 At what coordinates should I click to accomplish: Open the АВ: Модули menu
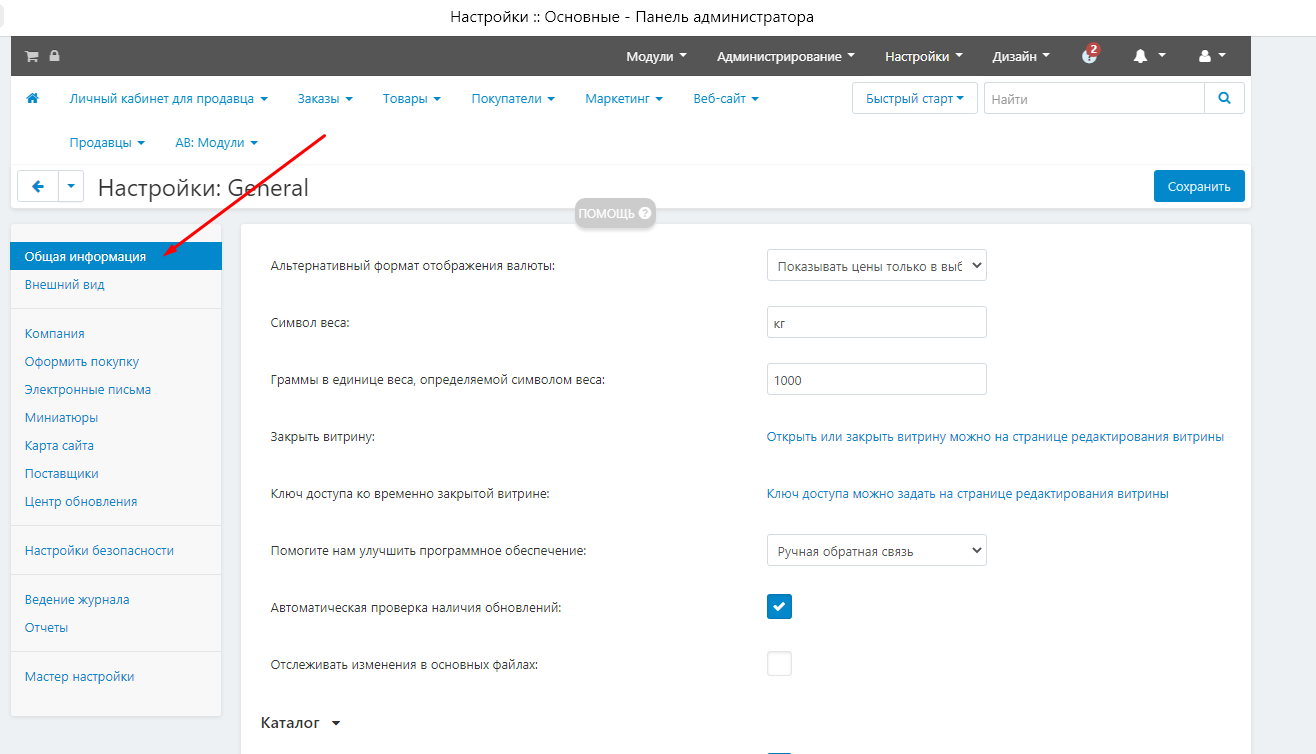(x=216, y=143)
